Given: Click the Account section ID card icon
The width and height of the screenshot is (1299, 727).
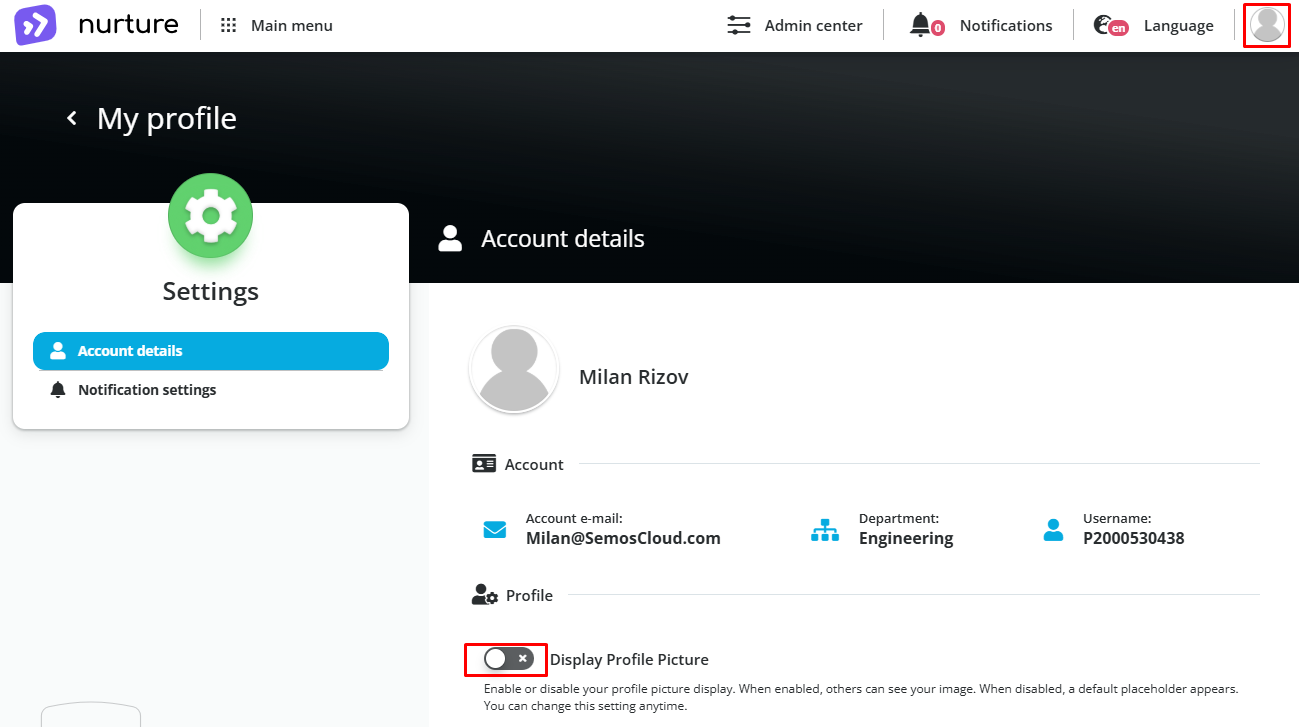Looking at the screenshot, I should 484,464.
